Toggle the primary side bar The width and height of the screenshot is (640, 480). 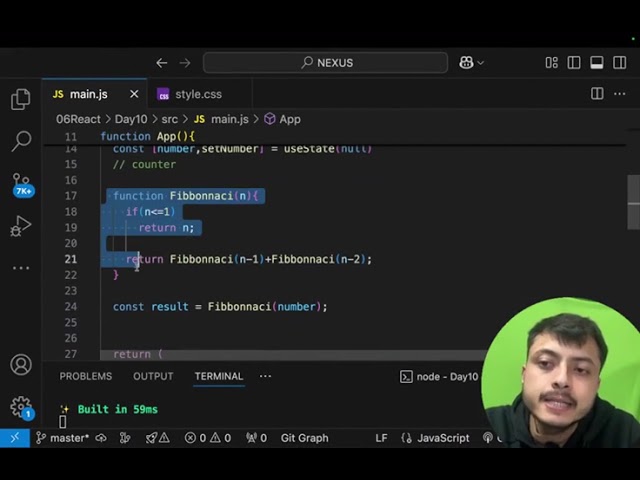click(x=574, y=62)
